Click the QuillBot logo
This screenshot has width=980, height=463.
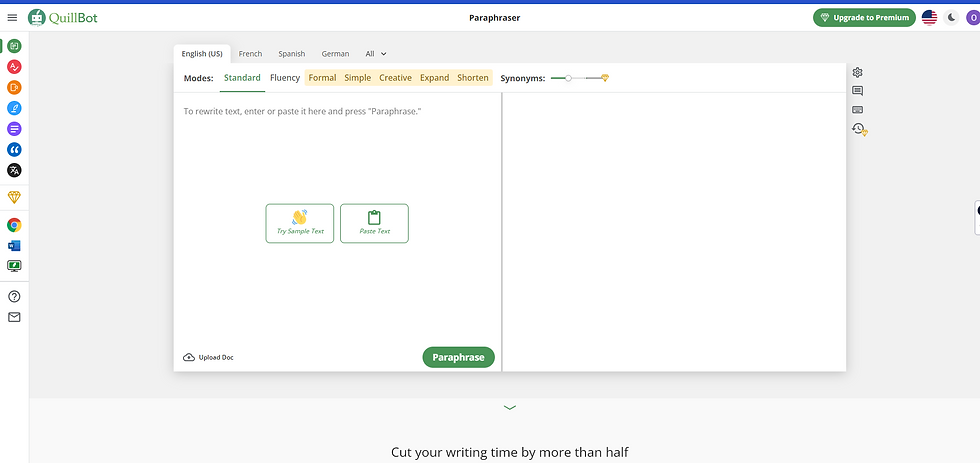click(x=62, y=17)
